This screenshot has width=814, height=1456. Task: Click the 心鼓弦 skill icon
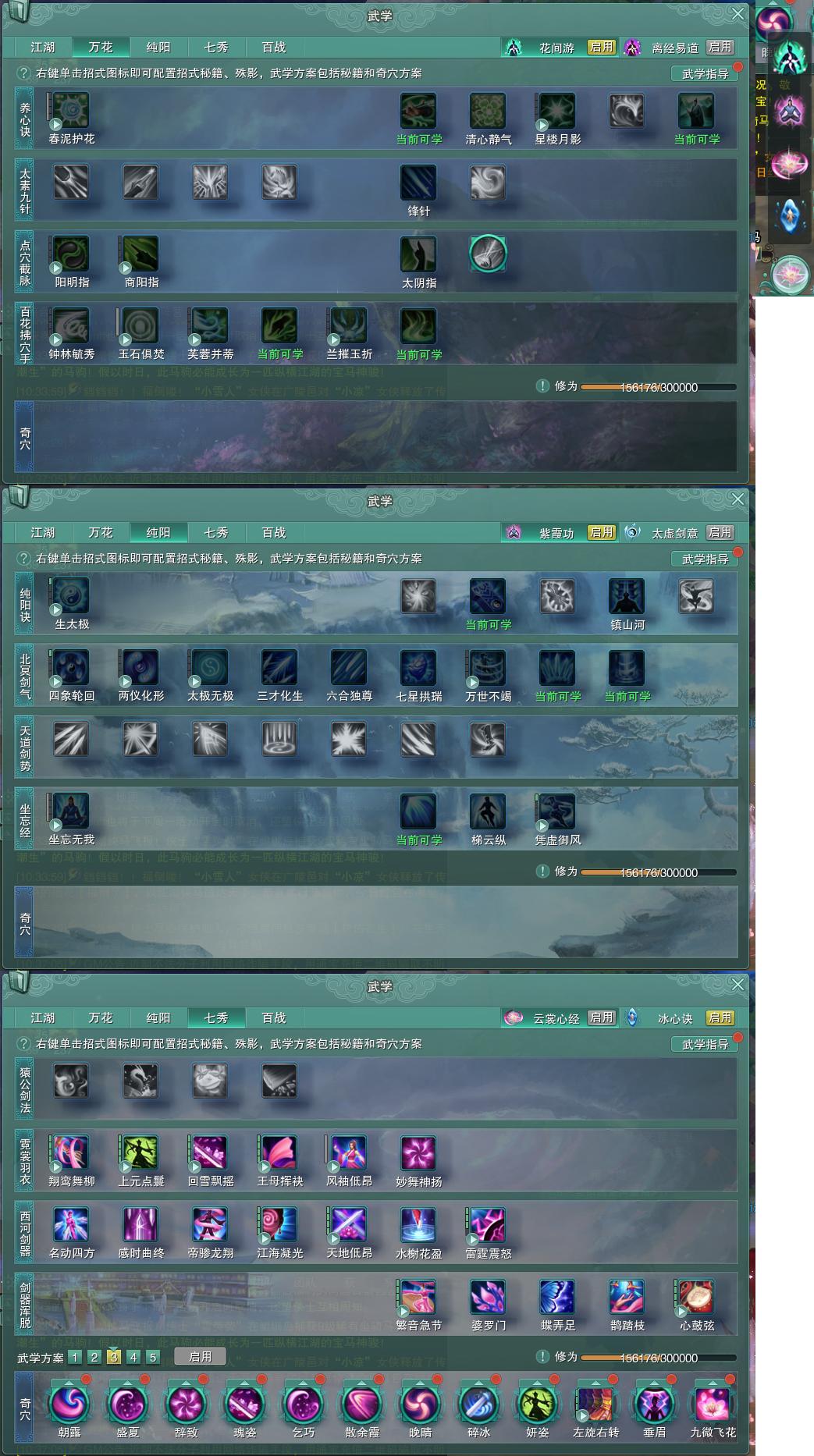695,1298
